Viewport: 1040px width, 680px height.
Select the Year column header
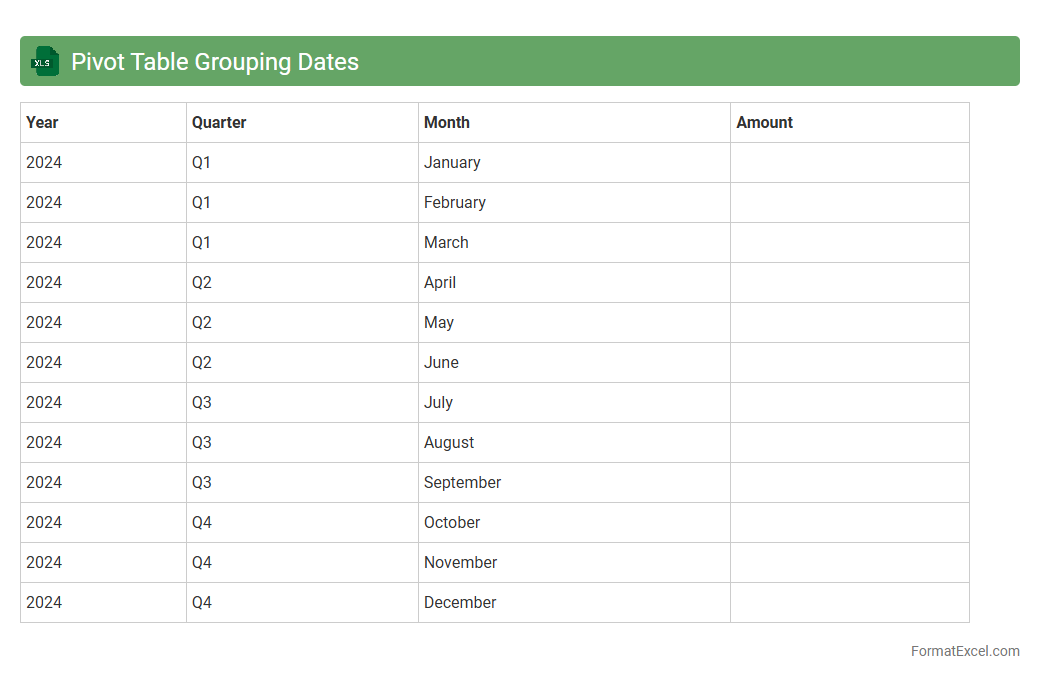42,122
